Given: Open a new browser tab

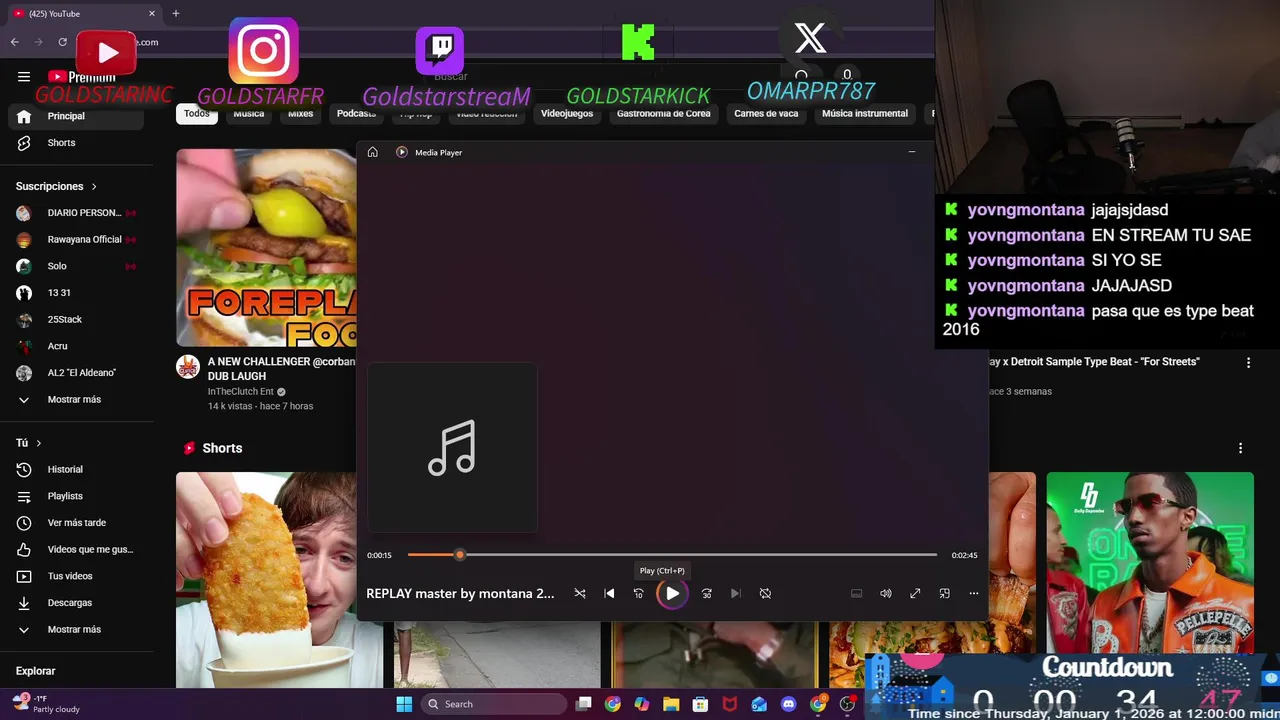Looking at the screenshot, I should pos(176,13).
